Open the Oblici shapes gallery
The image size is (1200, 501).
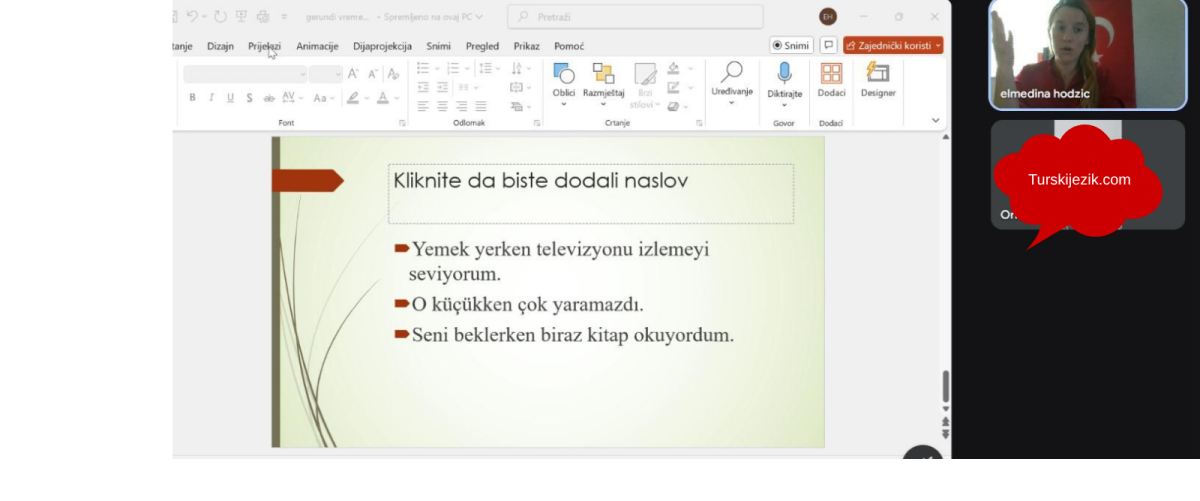[x=564, y=76]
